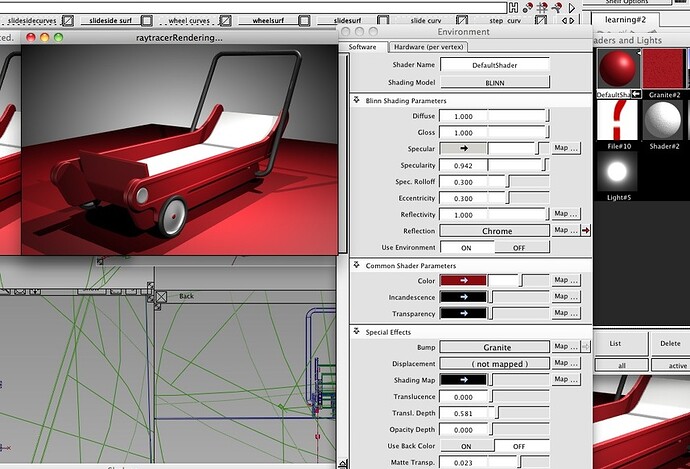Viewport: 690px width, 469px height.
Task: Click the arrow icon beside Bump Map button
Action: (x=586, y=347)
